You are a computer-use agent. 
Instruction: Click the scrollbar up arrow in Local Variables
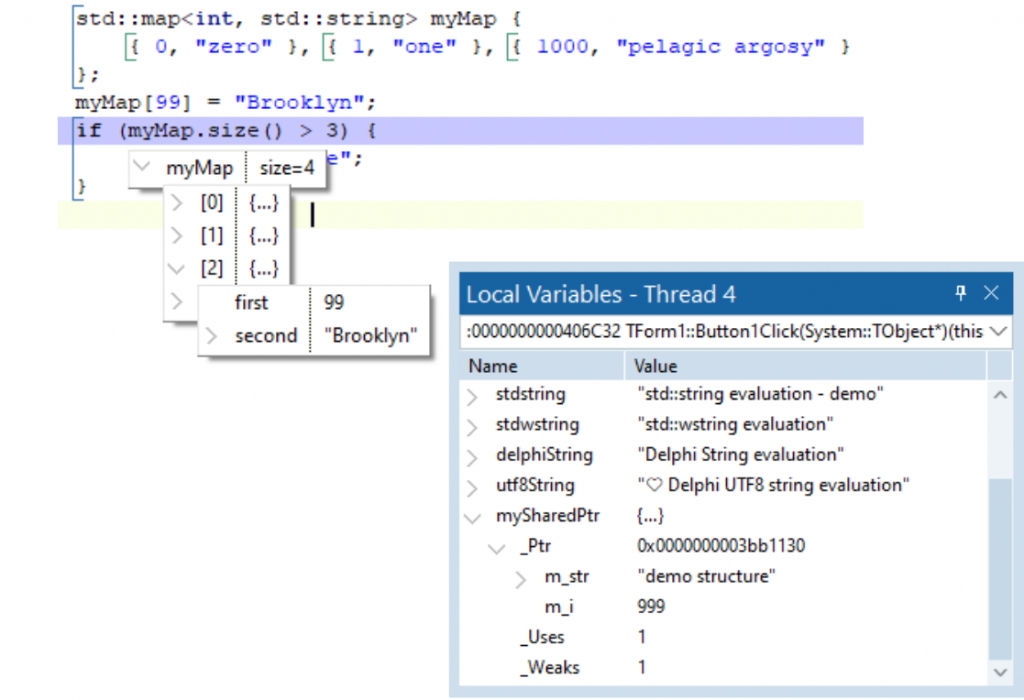click(1000, 395)
